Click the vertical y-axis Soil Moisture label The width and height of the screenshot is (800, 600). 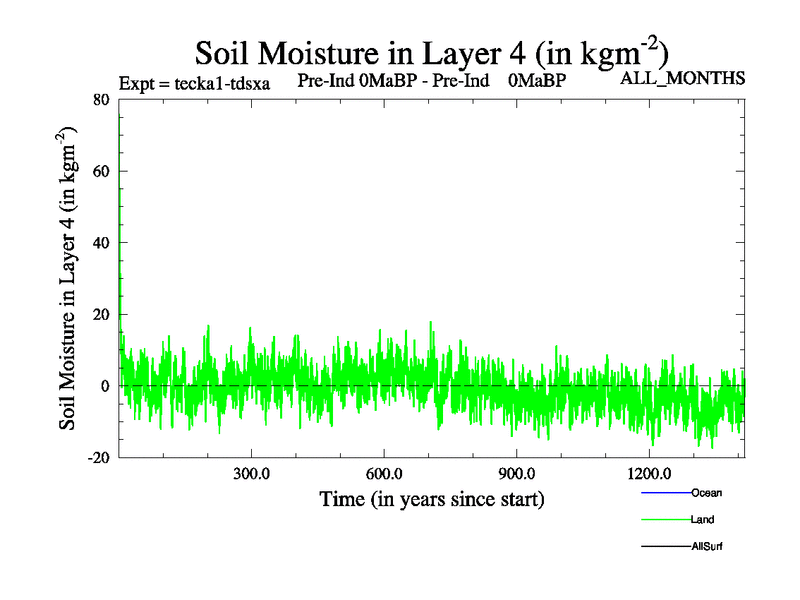point(69,278)
